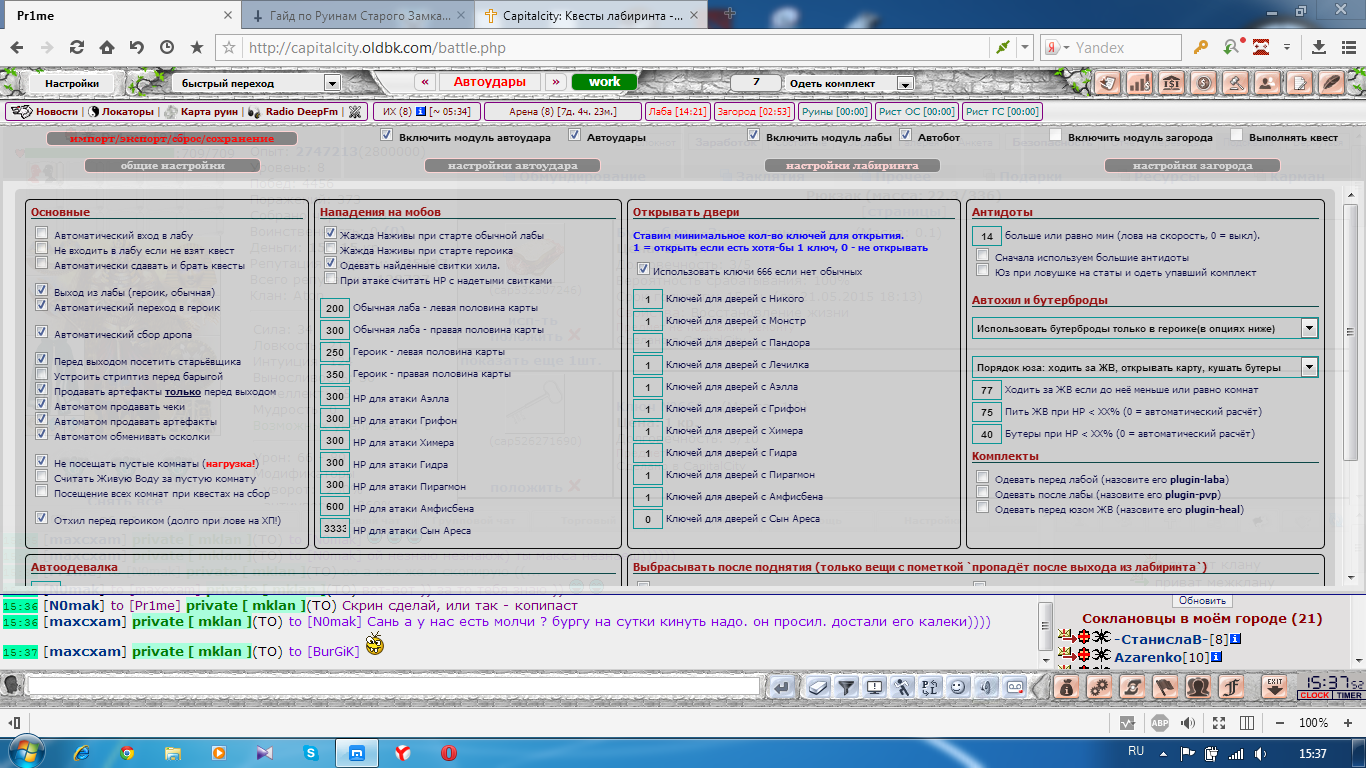Open Yandex search engine dropdown arrow

point(1066,47)
